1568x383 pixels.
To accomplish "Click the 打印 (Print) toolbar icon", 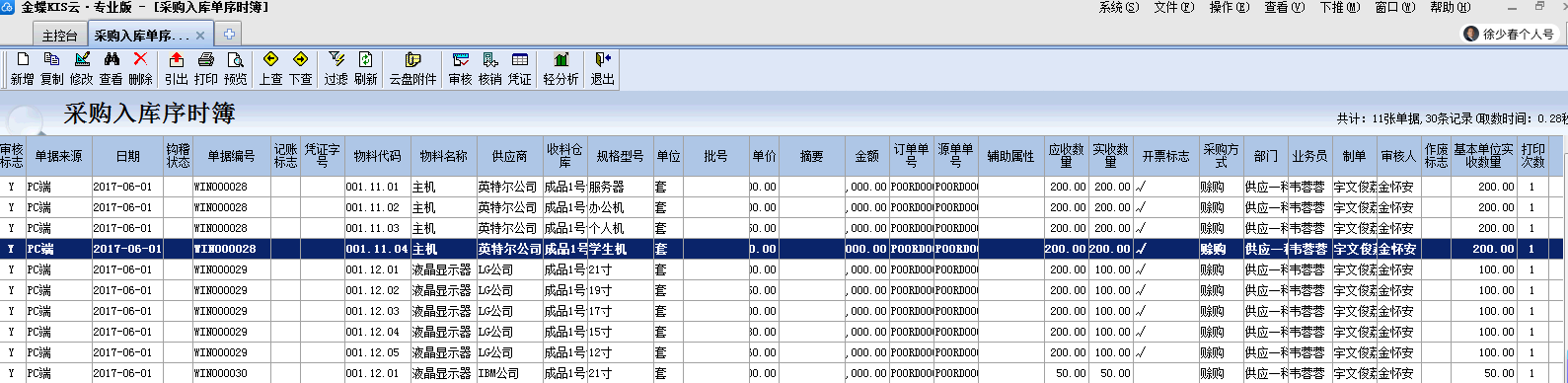I will tap(205, 69).
